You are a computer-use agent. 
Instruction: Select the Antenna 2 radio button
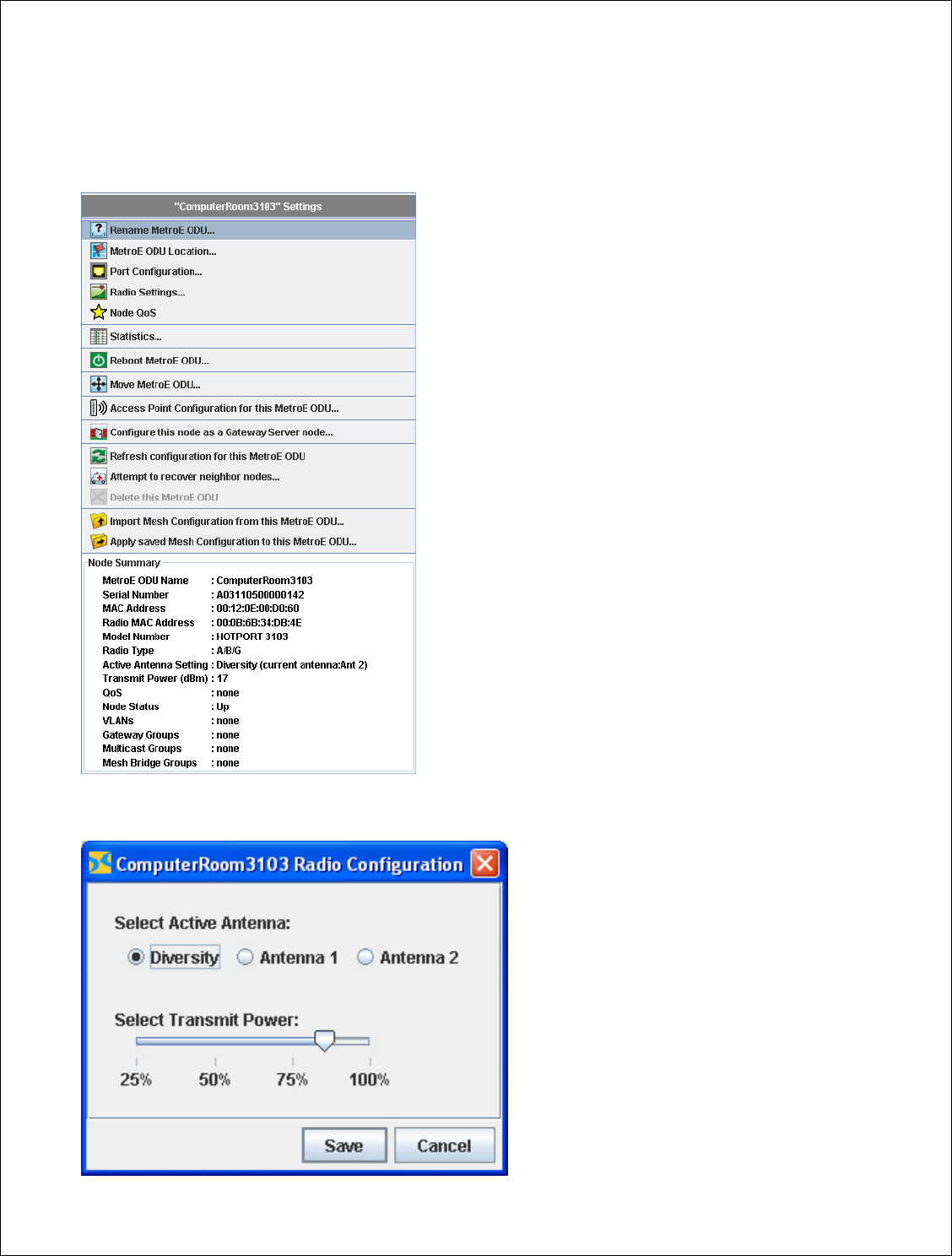[x=365, y=957]
